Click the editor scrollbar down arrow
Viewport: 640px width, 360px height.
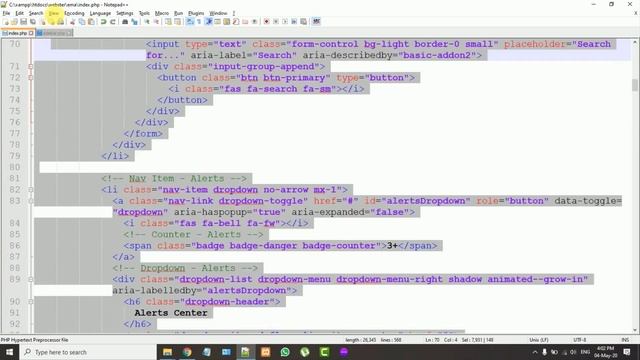[x=635, y=330]
